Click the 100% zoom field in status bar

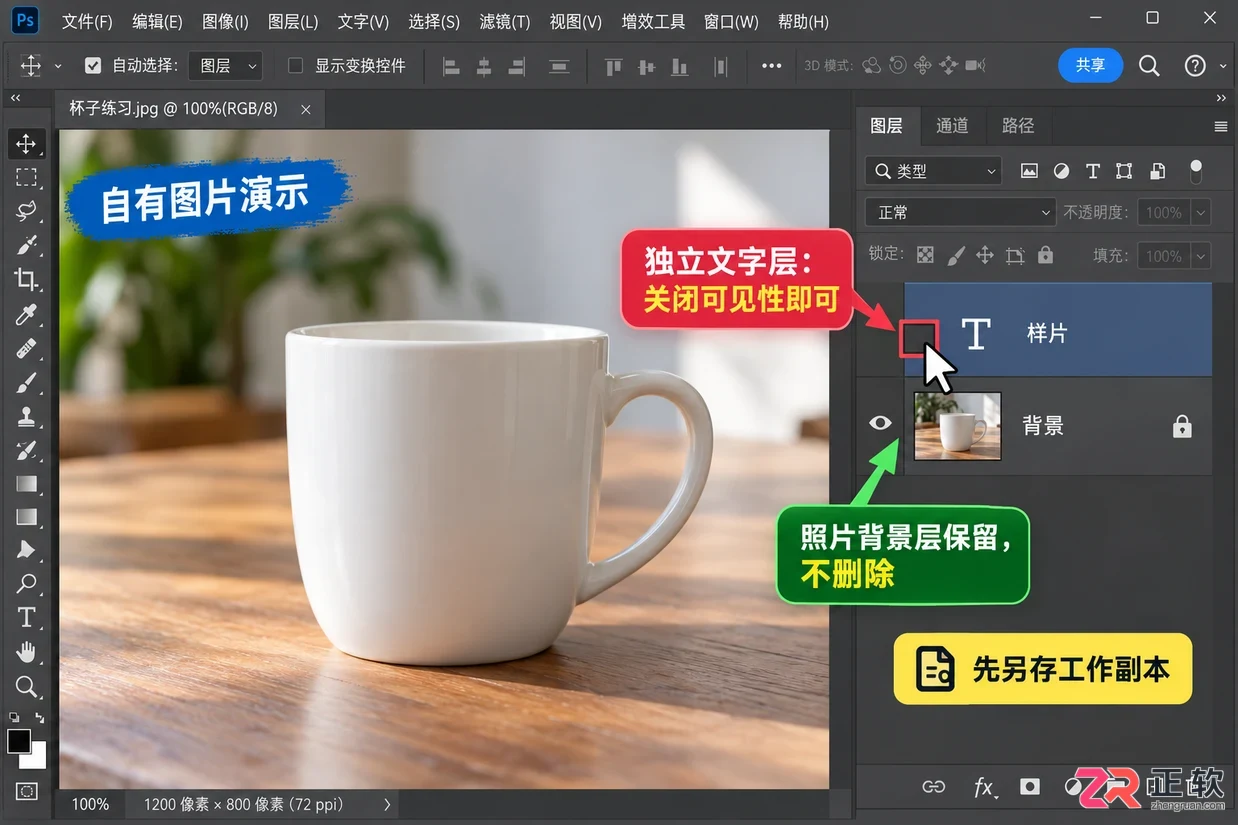coord(90,804)
